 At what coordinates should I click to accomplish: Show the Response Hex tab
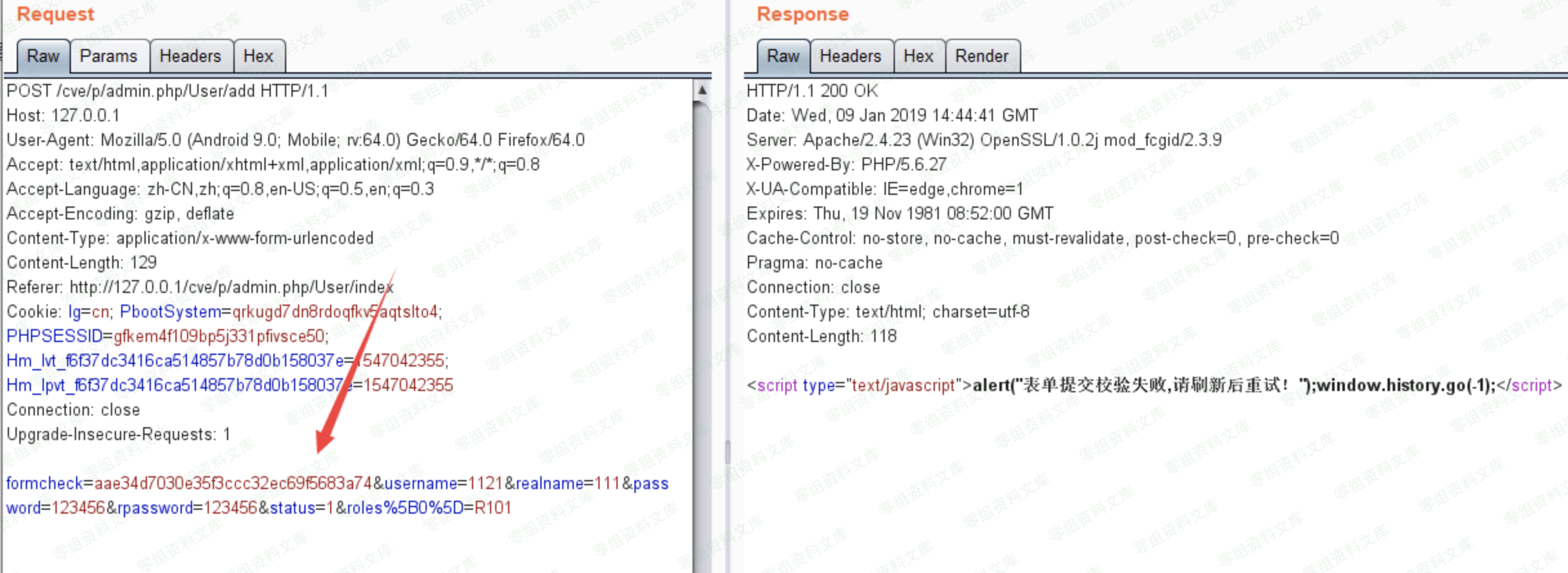[x=918, y=57]
